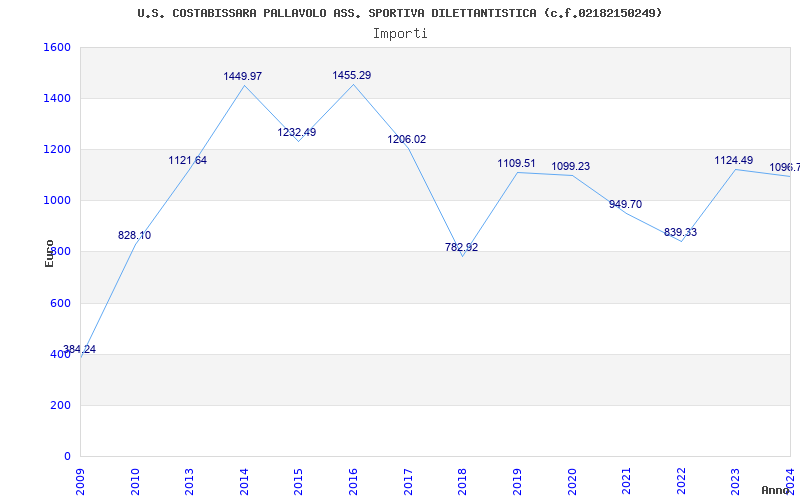Click the cut-off 1096.7 data label
800x500 pixels.
(785, 167)
